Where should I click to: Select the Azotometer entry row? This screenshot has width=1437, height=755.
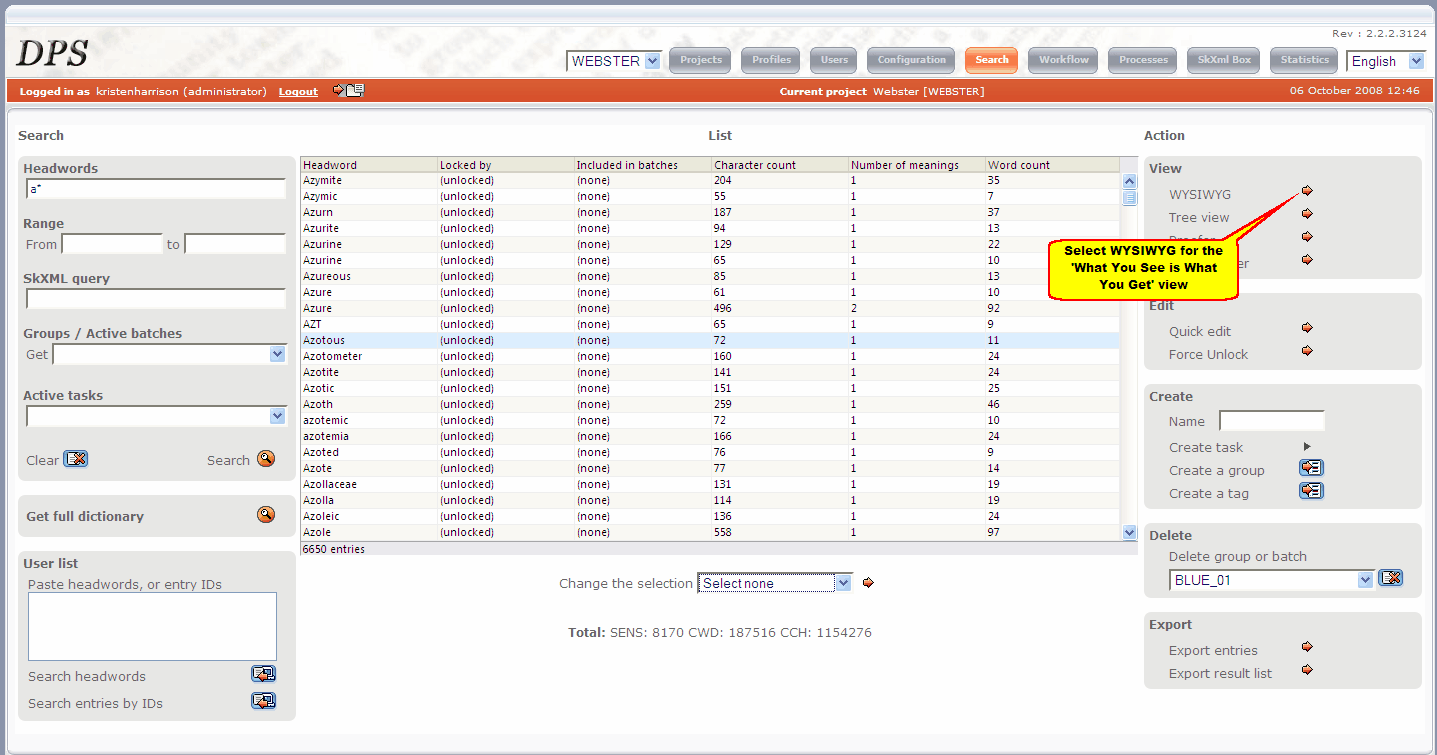coord(710,356)
